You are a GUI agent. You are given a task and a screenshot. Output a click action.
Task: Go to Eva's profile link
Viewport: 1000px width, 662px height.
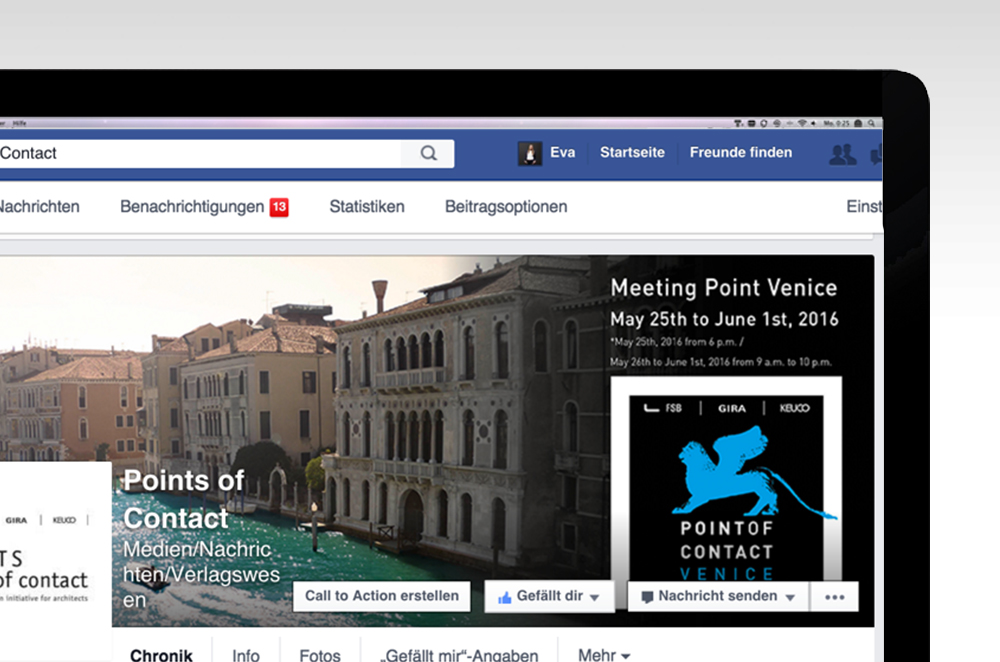click(562, 152)
